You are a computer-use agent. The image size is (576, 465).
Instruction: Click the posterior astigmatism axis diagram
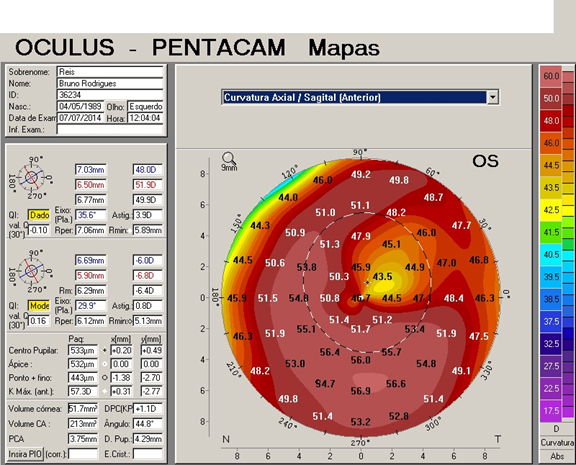click(x=32, y=271)
